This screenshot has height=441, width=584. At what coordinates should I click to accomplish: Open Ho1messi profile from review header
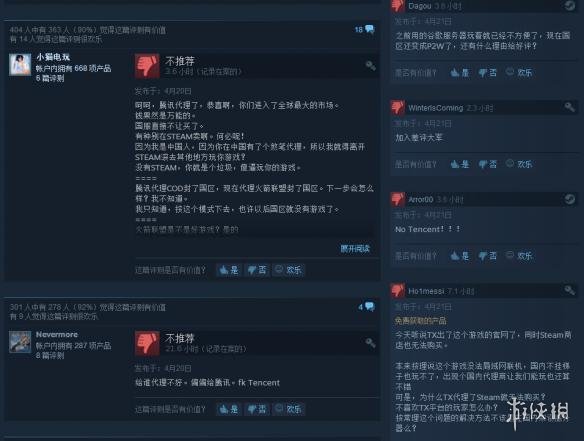426,291
